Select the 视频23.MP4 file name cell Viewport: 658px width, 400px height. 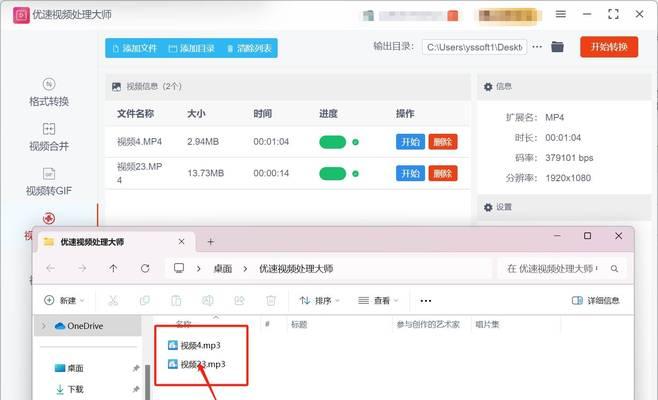point(139,173)
